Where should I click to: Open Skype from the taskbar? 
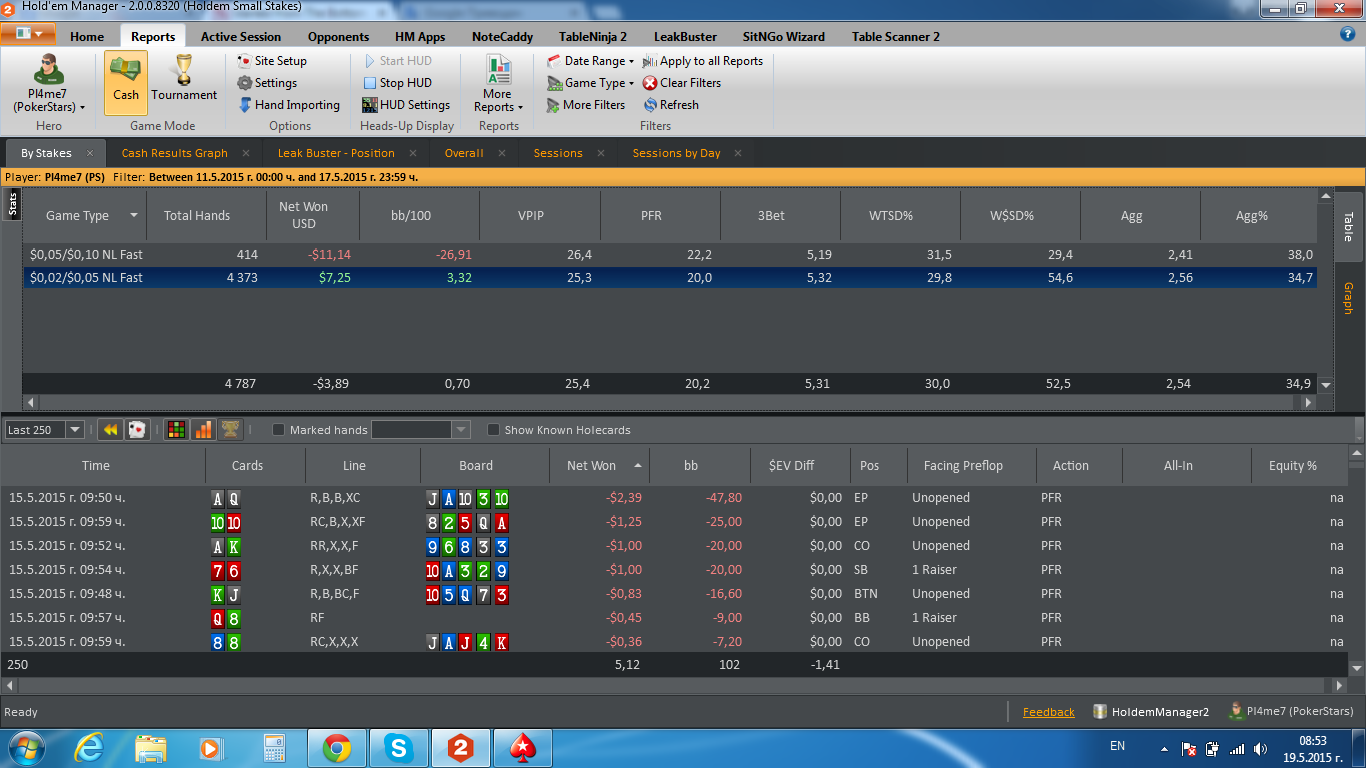[399, 748]
